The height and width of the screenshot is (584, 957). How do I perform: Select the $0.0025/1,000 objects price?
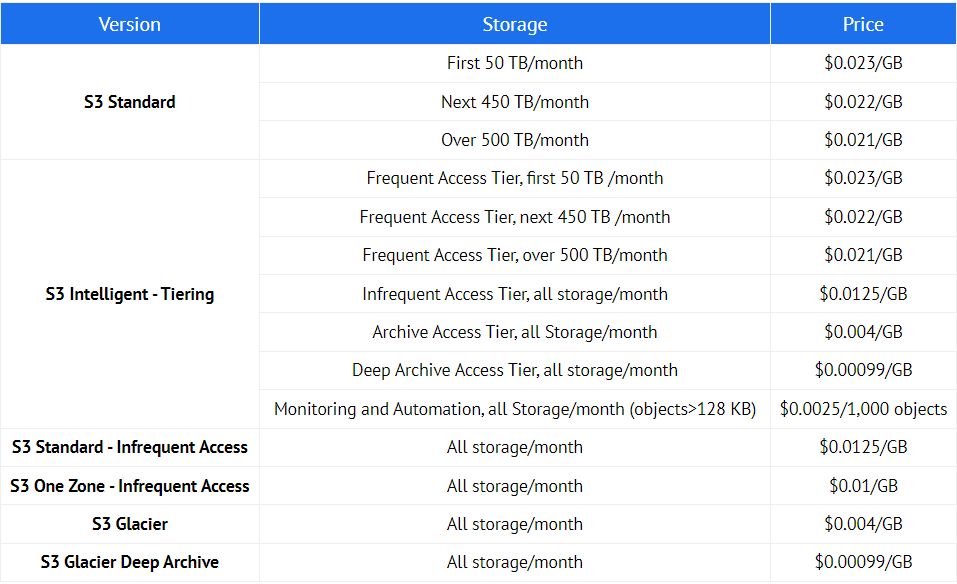[x=863, y=409]
